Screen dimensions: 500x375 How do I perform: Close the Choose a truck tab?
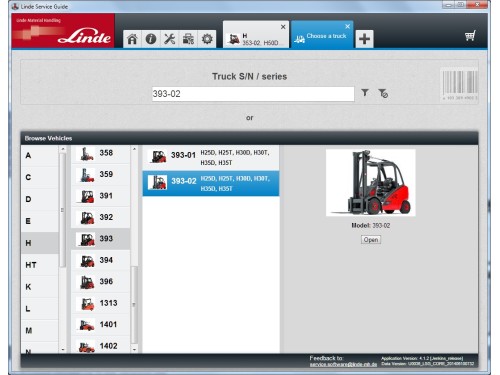click(348, 26)
